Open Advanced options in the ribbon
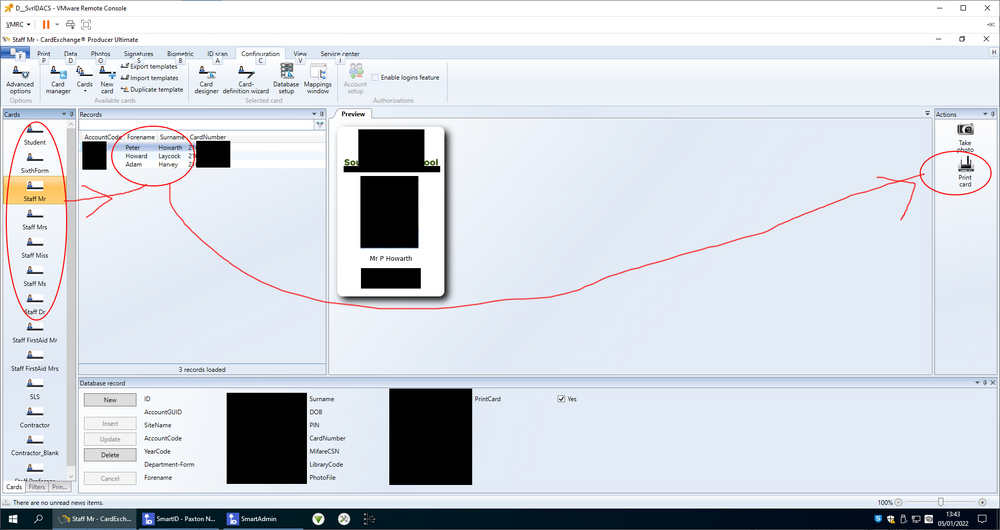Screen dimensions: 1000x530 click(20, 79)
